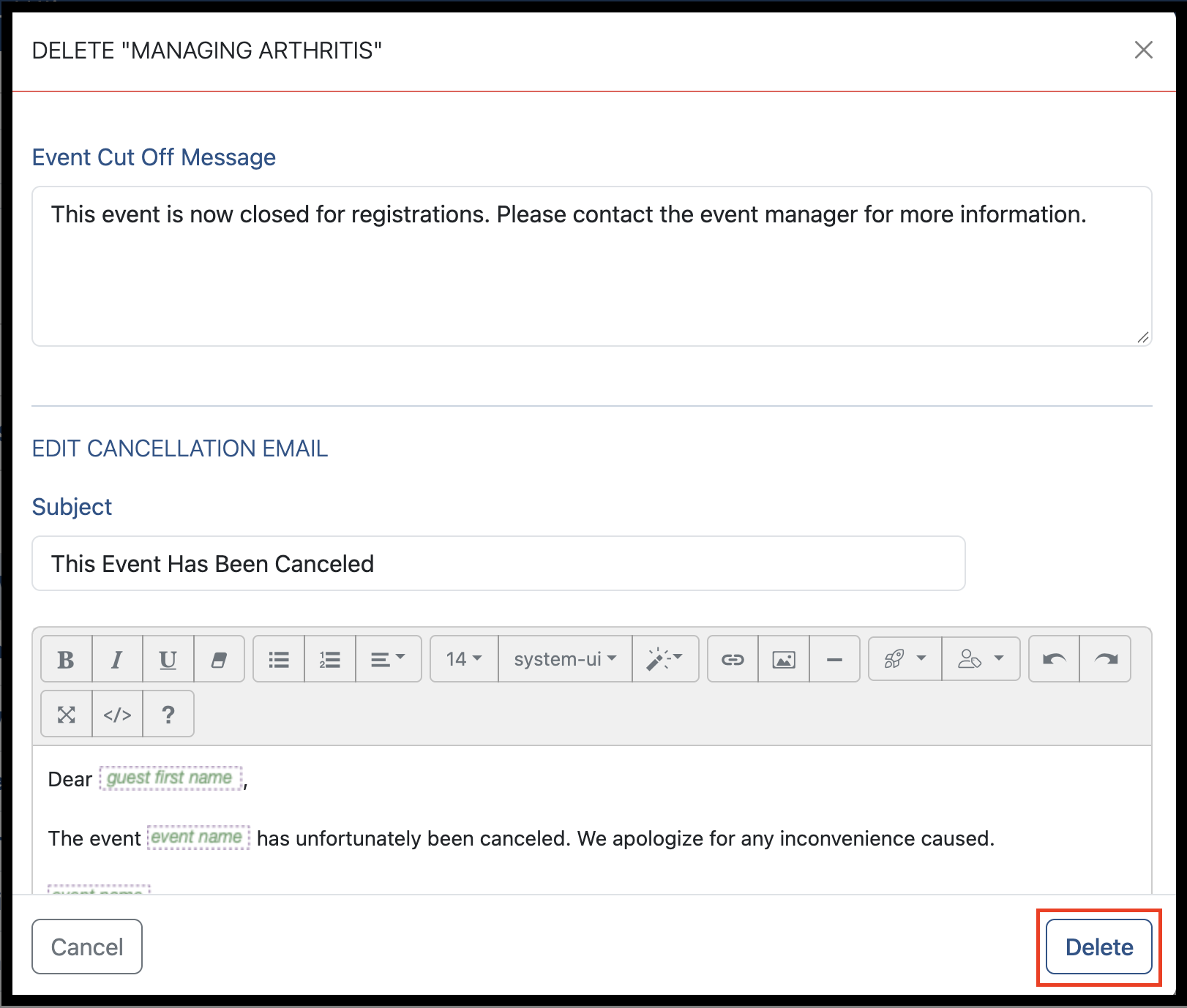The height and width of the screenshot is (1008, 1187).
Task: Place cursor after 'inconvenience caused.'
Action: pos(995,838)
